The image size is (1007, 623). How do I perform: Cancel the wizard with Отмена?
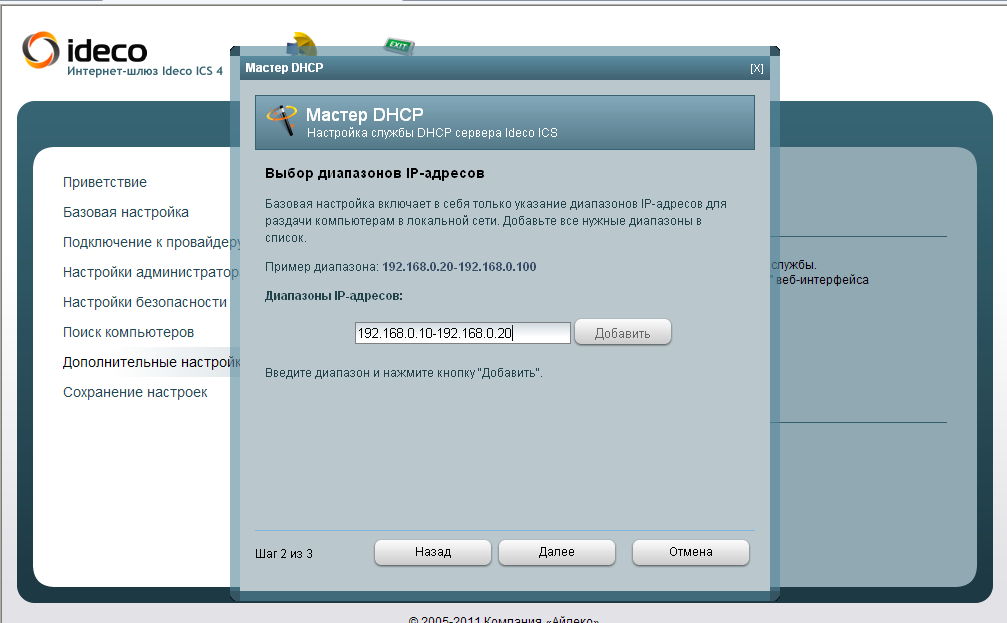[691, 552]
